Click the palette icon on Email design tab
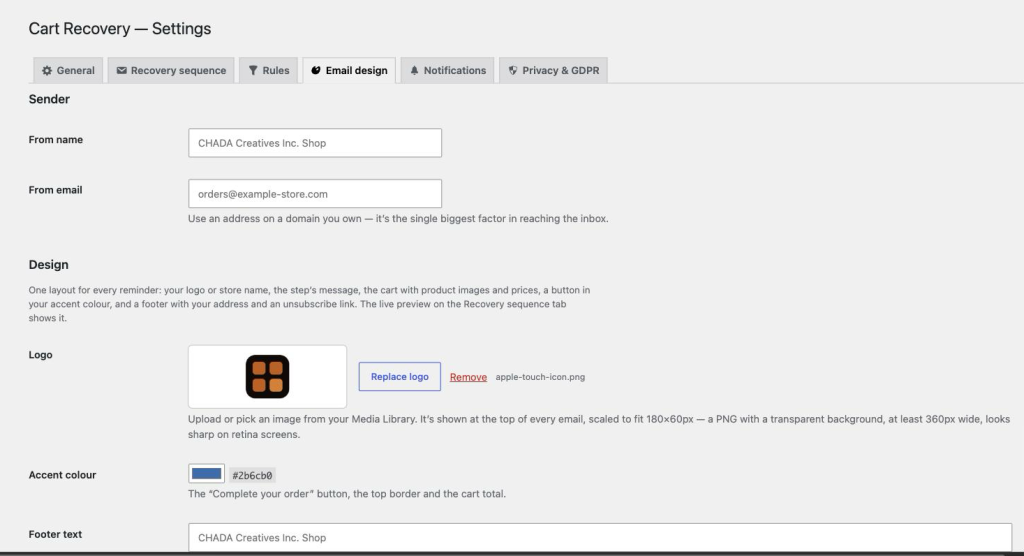Image resolution: width=1024 pixels, height=556 pixels. click(x=316, y=71)
